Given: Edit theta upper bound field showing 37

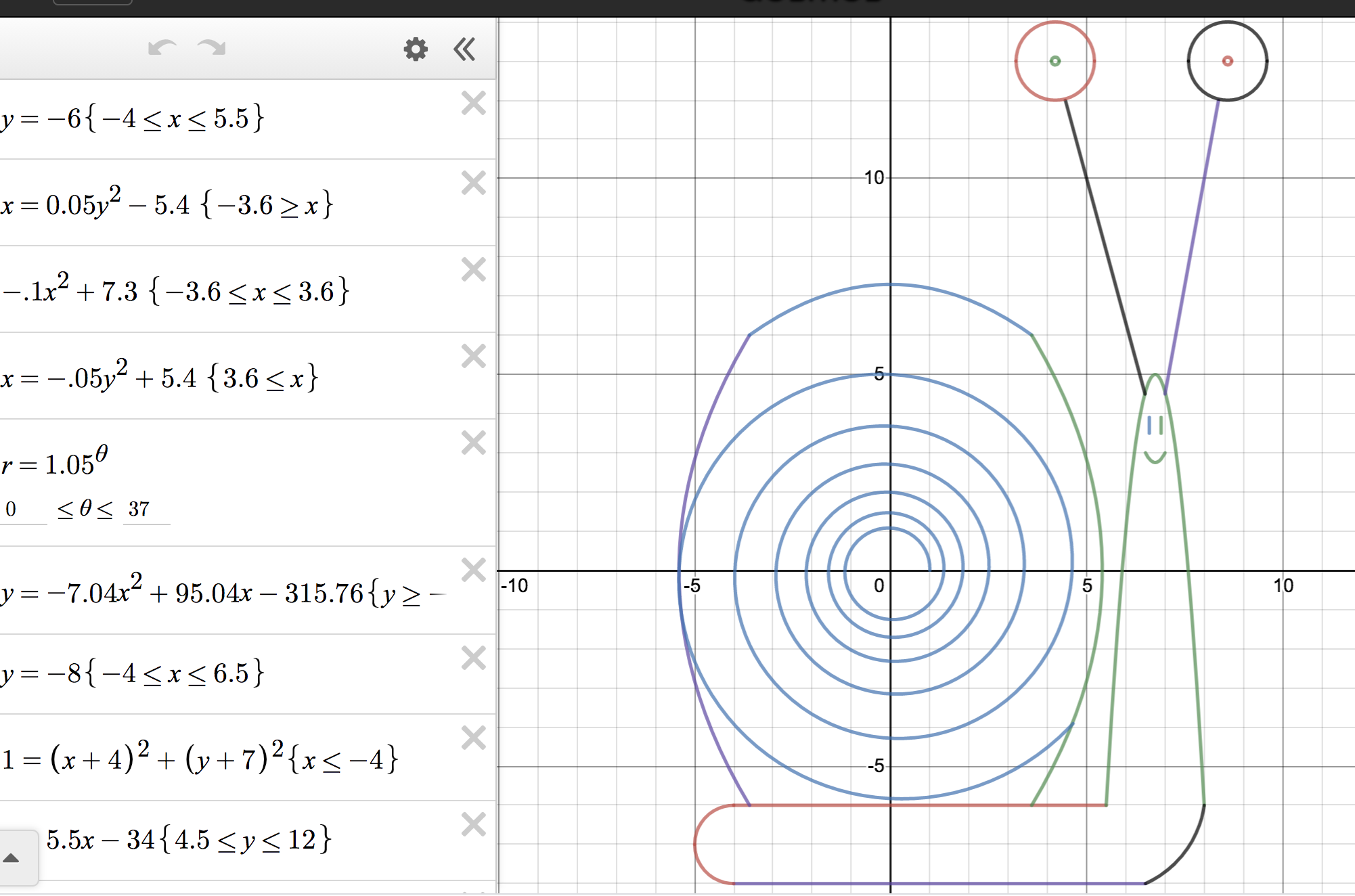Looking at the screenshot, I should coord(145,510).
